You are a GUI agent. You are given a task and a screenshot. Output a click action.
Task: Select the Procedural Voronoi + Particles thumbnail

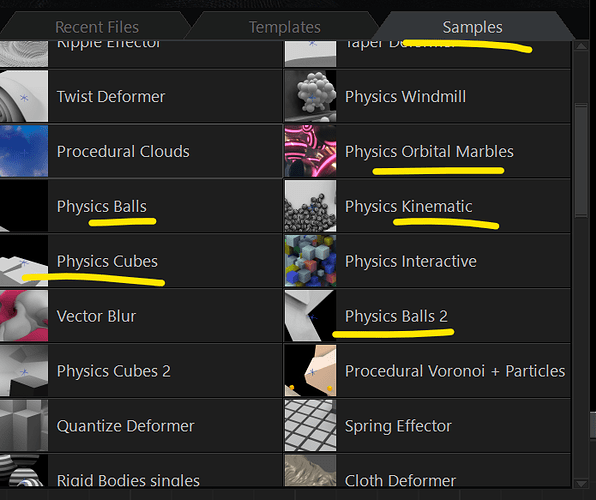310,371
